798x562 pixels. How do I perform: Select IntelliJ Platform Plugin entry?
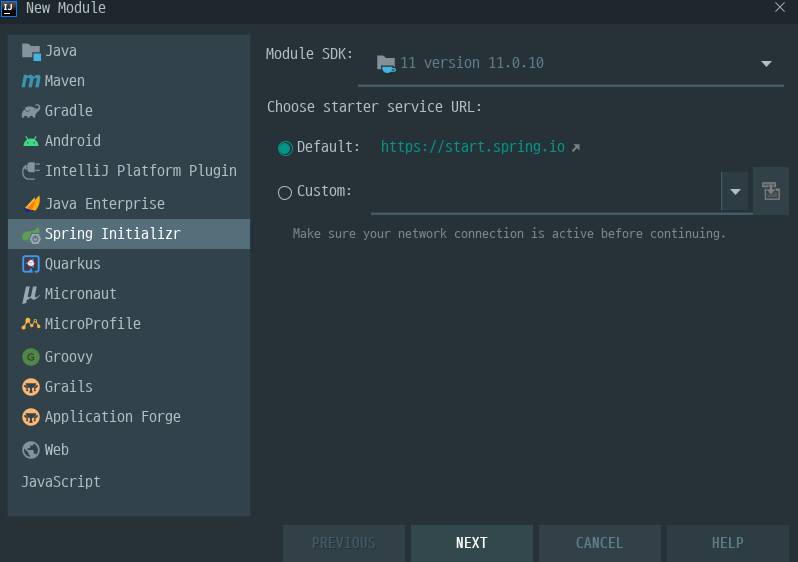[129, 171]
